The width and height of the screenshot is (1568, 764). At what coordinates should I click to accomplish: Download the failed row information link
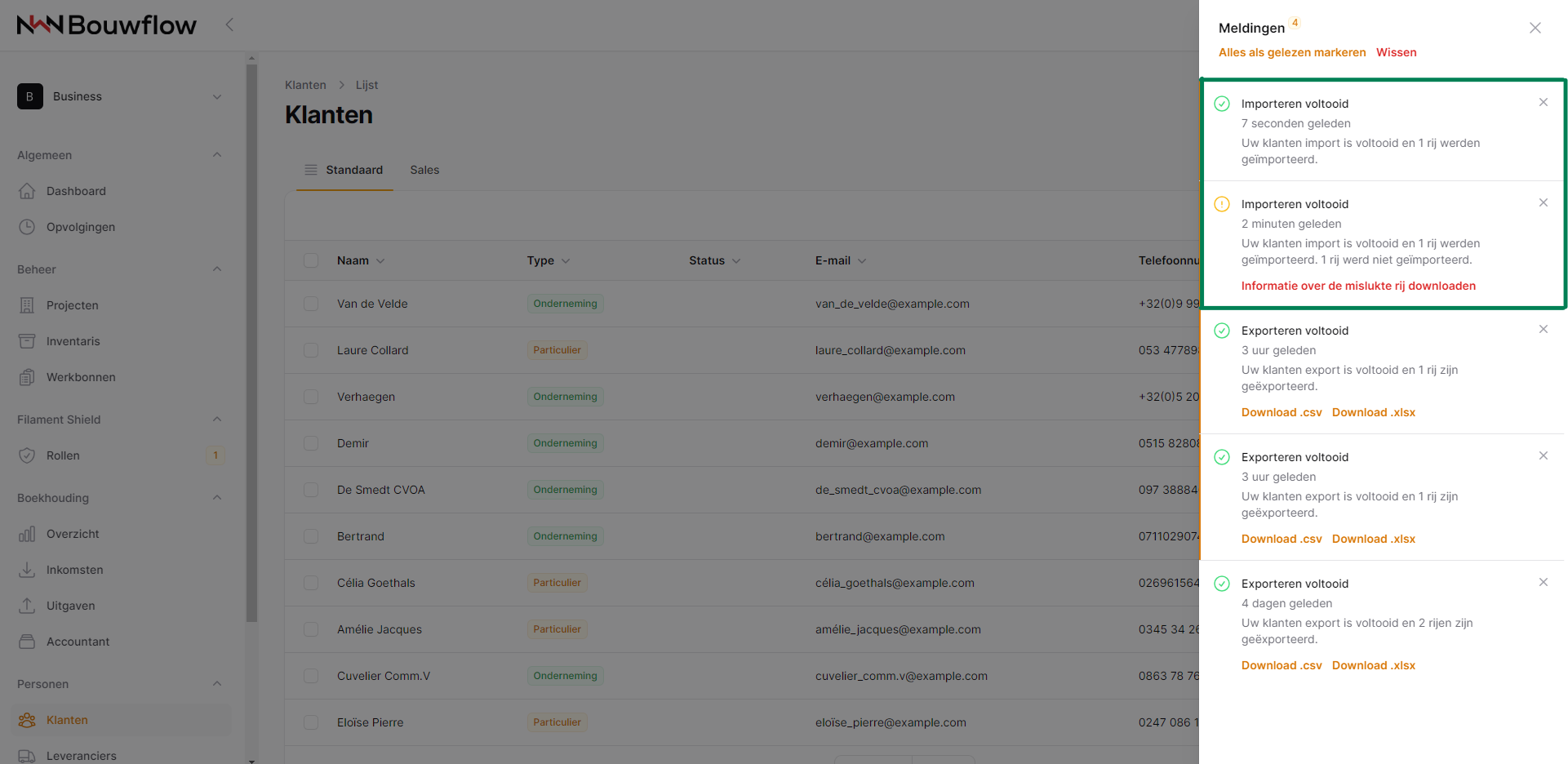(x=1358, y=286)
